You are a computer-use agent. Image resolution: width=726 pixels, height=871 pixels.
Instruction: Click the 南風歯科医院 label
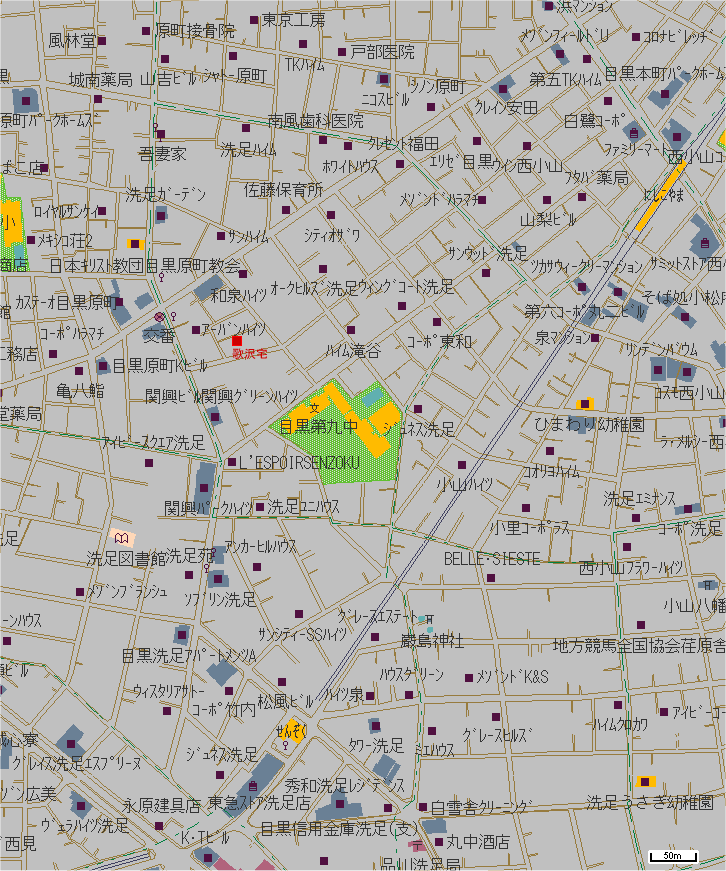(x=315, y=120)
